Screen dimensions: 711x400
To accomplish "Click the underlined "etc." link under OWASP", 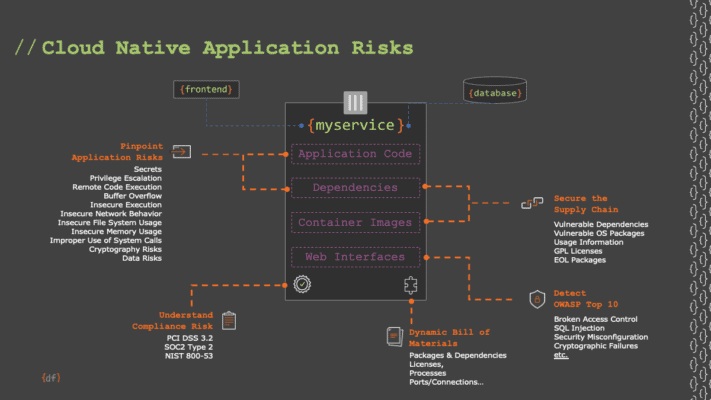I will coord(562,355).
